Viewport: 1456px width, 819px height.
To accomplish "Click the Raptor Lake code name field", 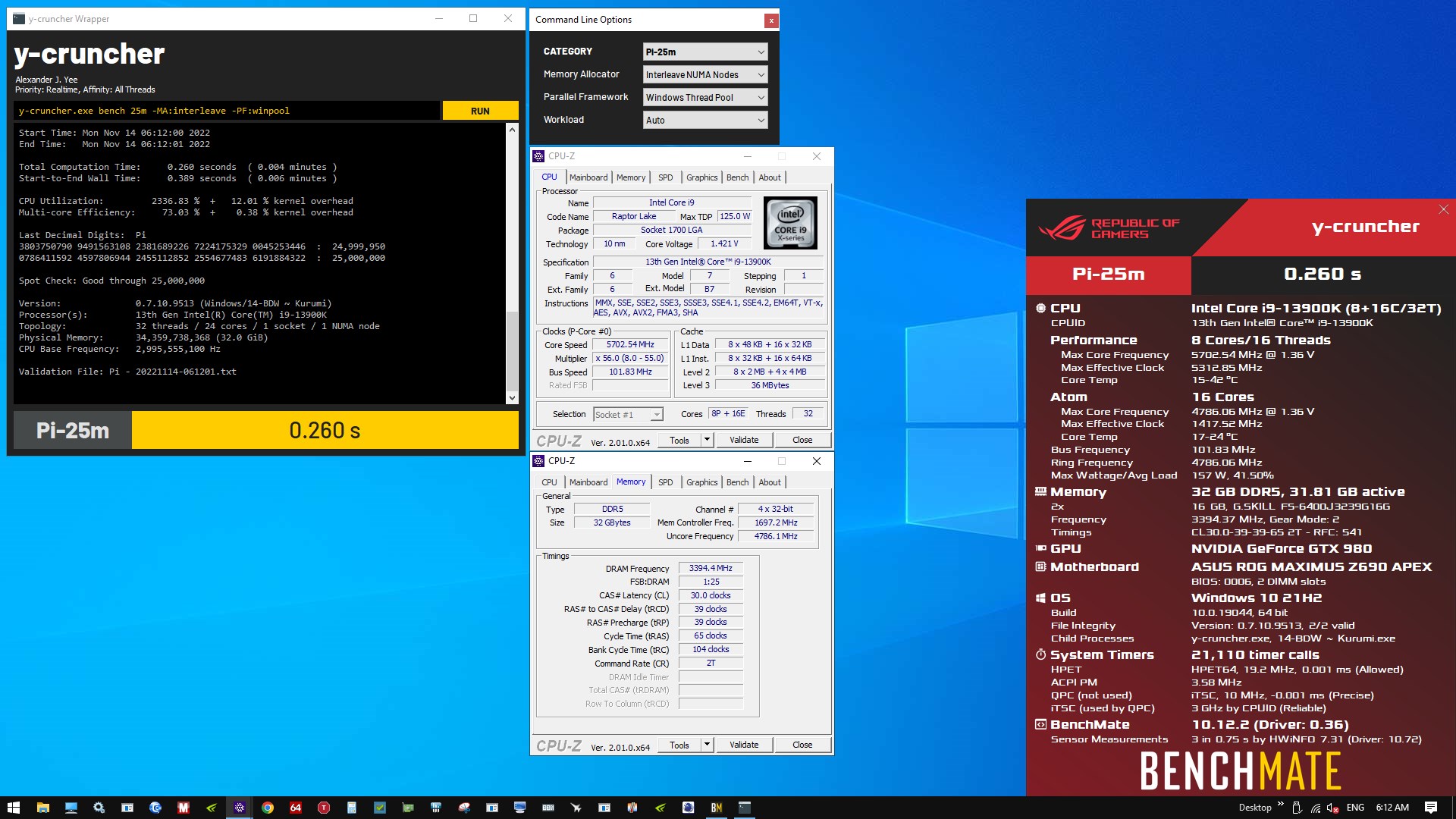I will 634,217.
